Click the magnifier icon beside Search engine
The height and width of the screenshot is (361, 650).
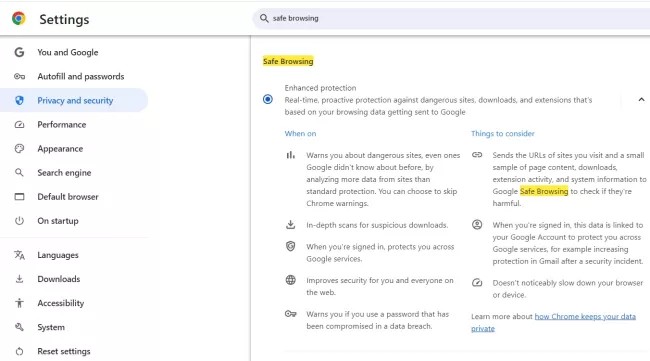(x=19, y=172)
